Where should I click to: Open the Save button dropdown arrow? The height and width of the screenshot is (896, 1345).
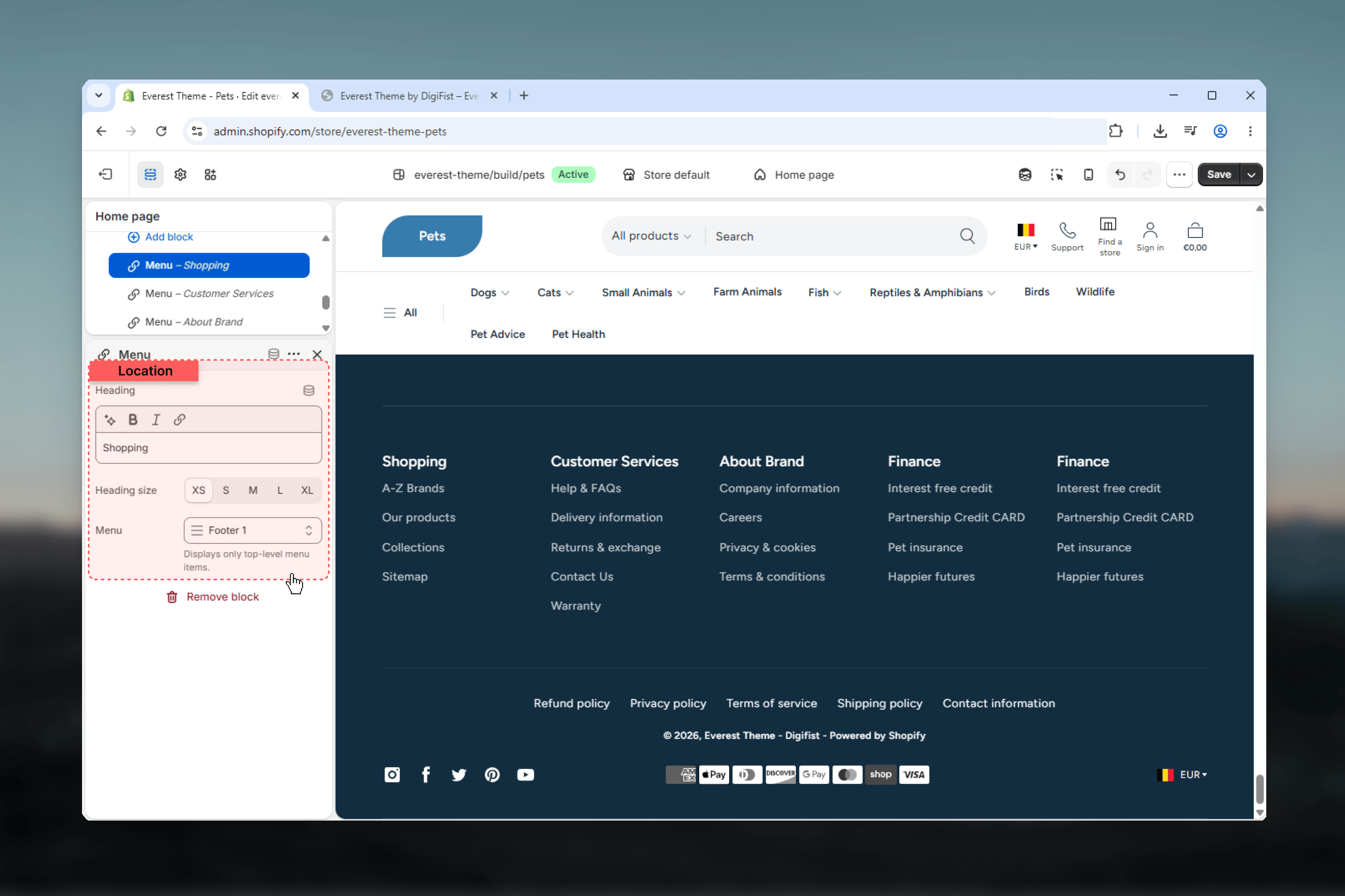1251,174
